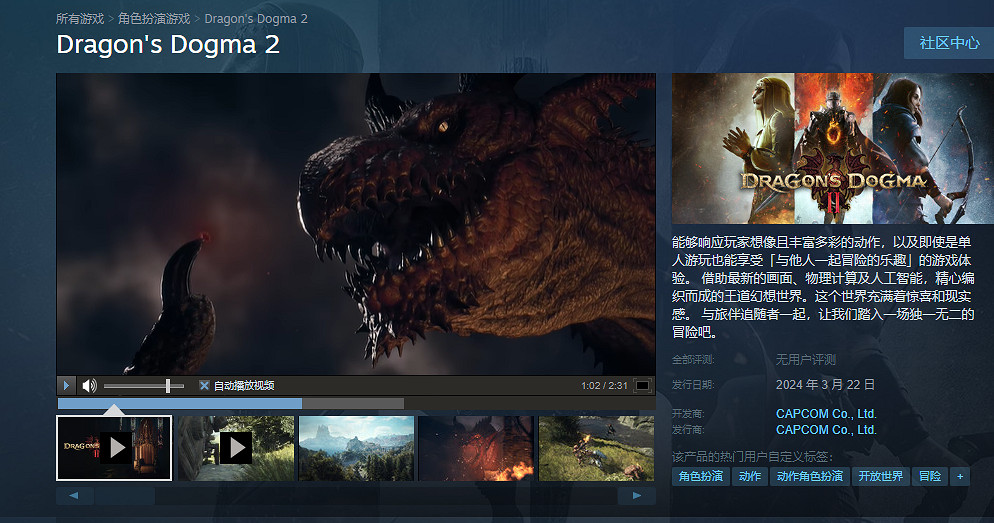The height and width of the screenshot is (523, 994).
Task: Open the mountain landscape screenshot thumbnail
Action: [355, 448]
